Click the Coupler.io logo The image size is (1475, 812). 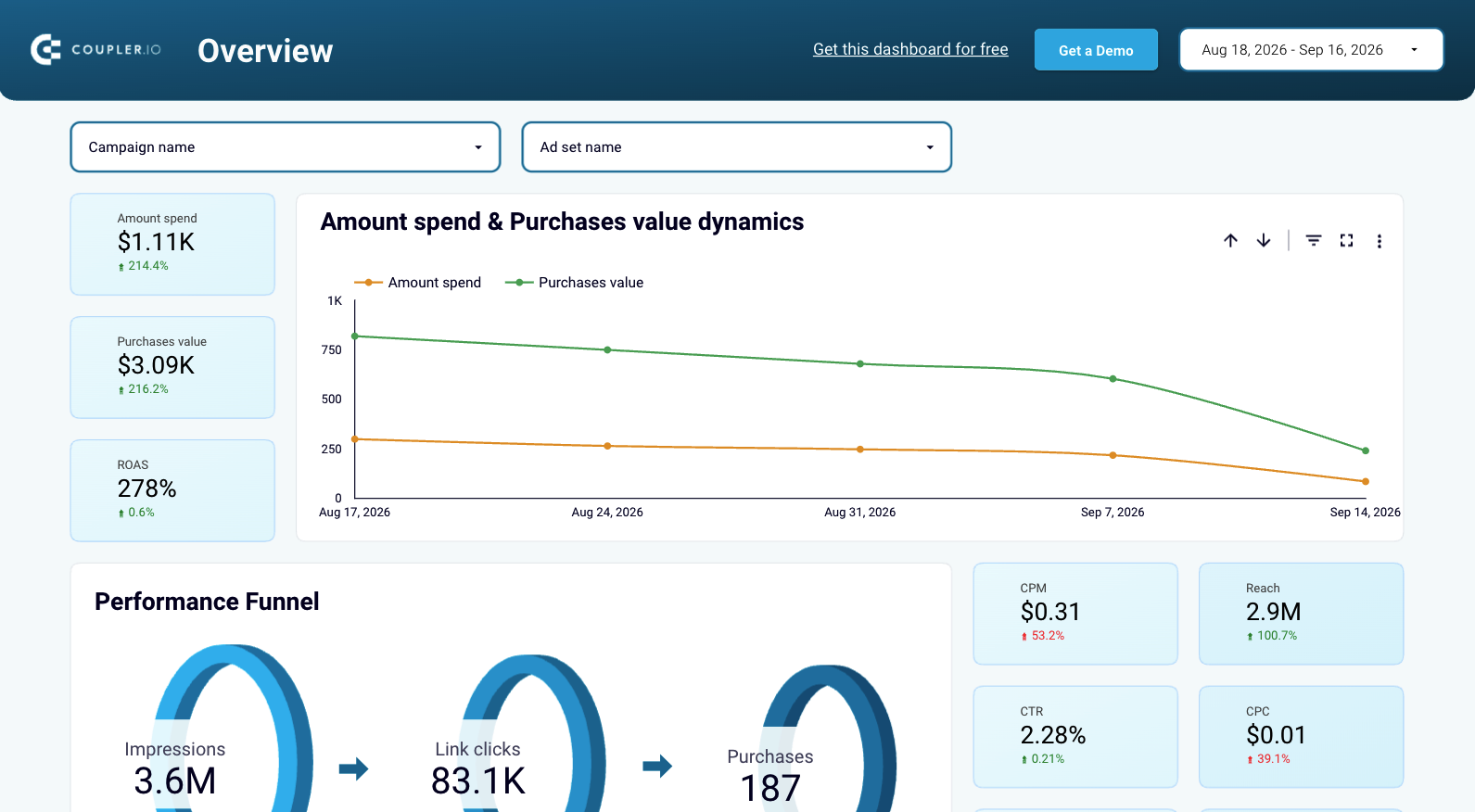click(95, 49)
